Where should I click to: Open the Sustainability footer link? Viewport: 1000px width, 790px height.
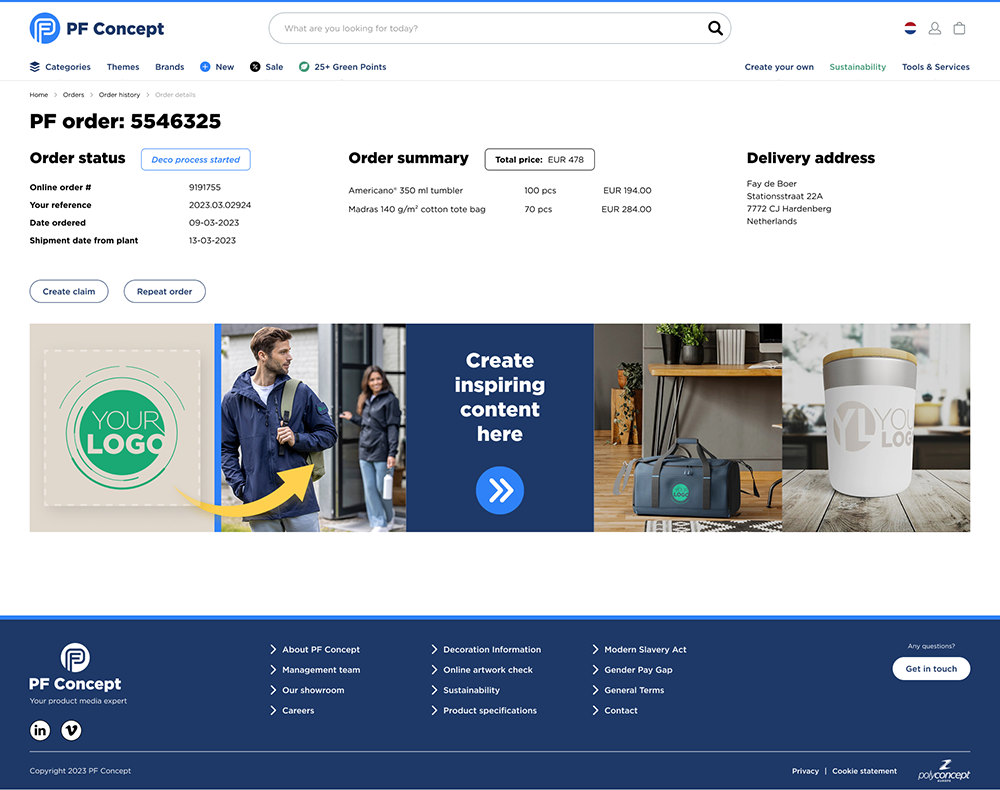[471, 690]
